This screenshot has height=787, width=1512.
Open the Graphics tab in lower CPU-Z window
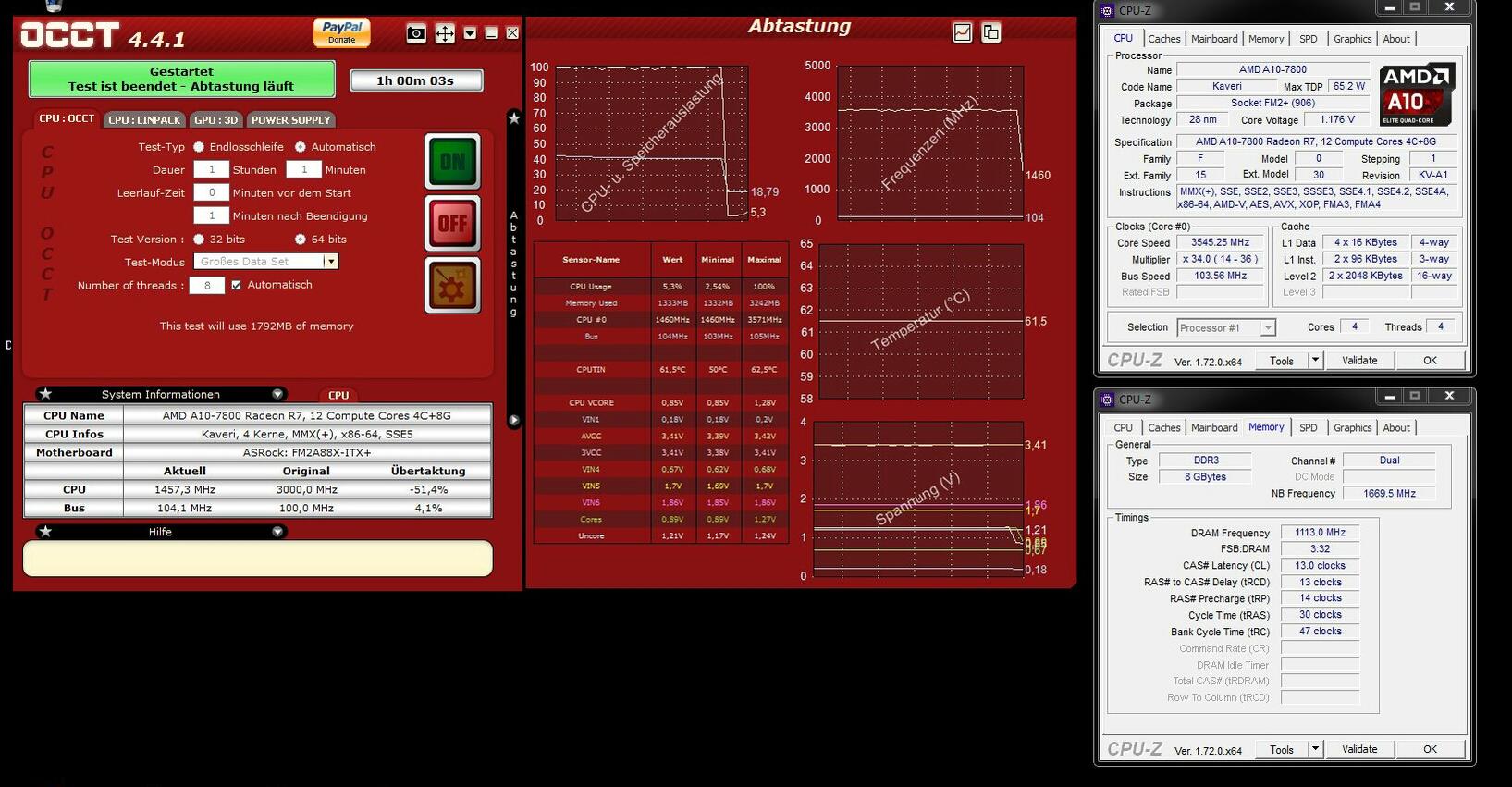pyautogui.click(x=1352, y=428)
